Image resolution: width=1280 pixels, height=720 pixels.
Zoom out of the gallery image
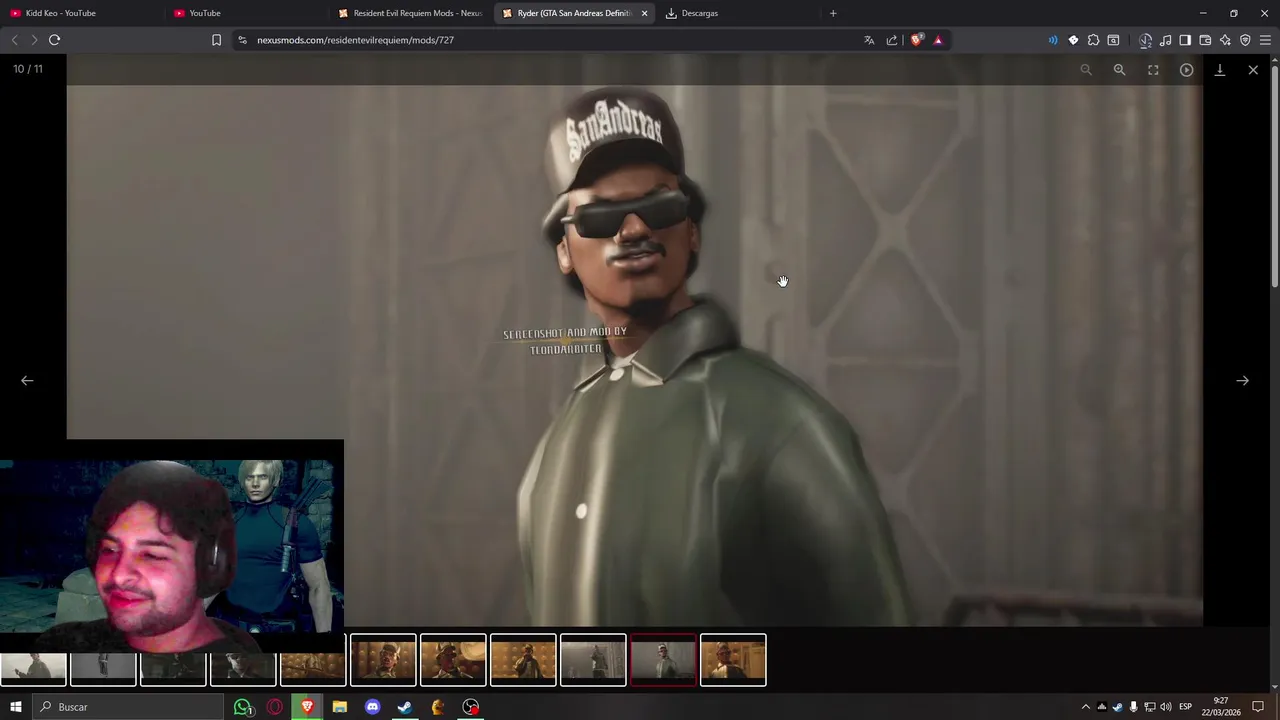(1086, 70)
